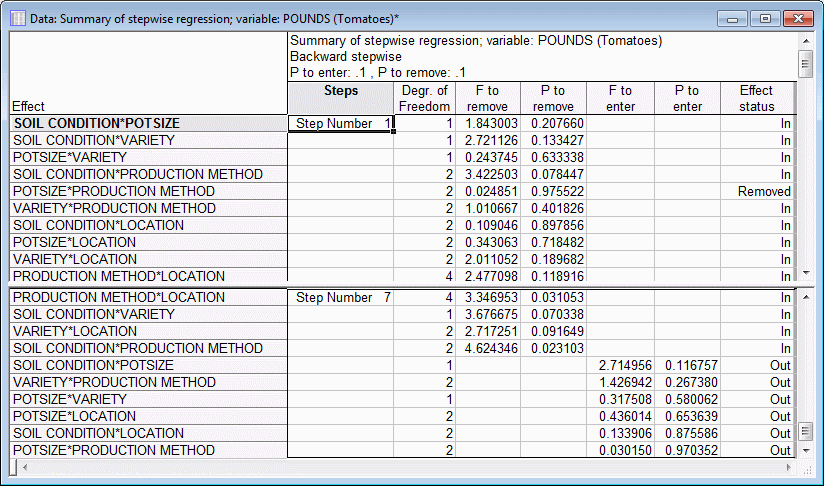Viewport: 824px width, 486px height.
Task: Click the F to remove value 4.624346
Action: (x=488, y=348)
